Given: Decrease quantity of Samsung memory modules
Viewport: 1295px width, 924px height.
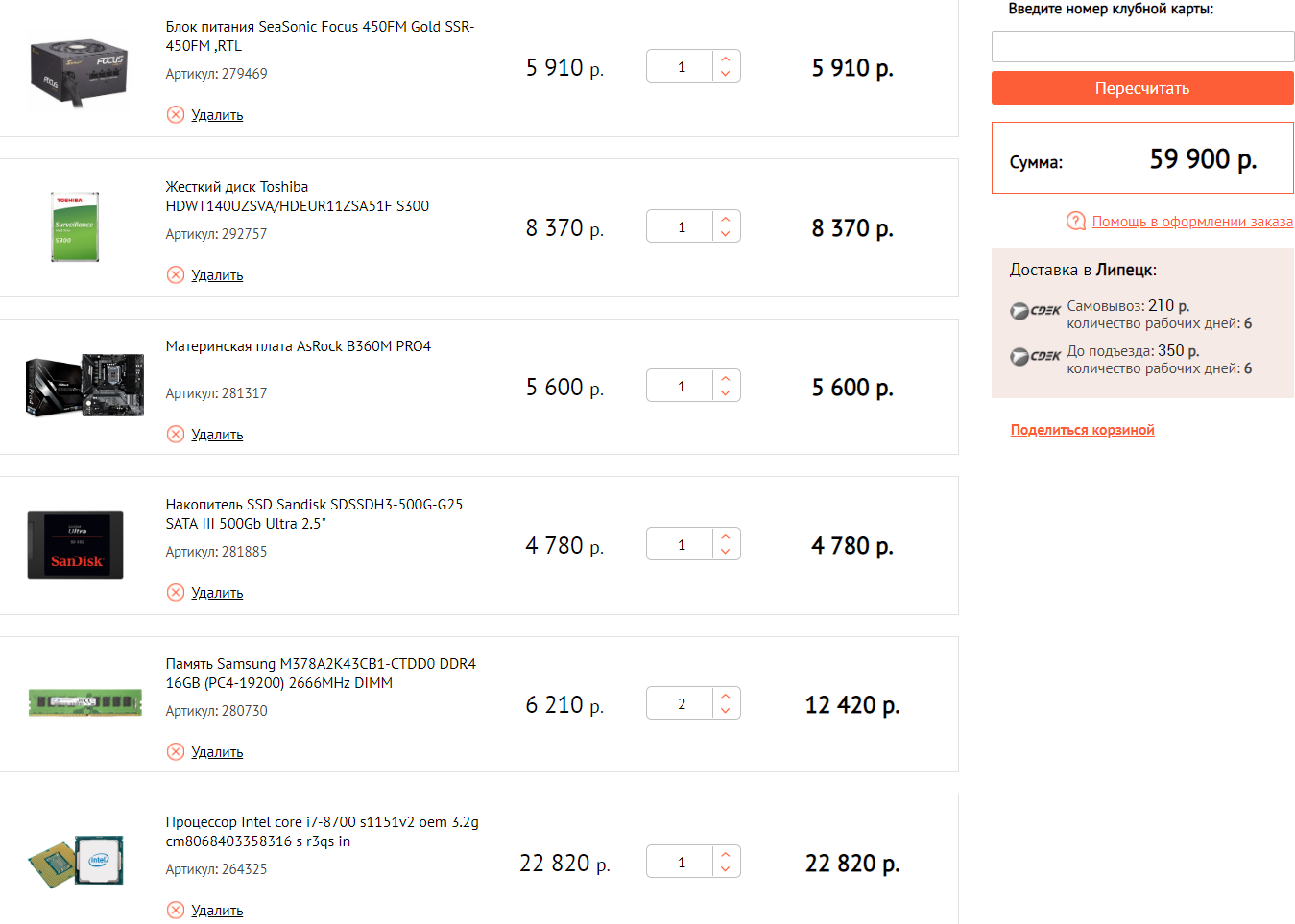Looking at the screenshot, I should pyautogui.click(x=726, y=711).
